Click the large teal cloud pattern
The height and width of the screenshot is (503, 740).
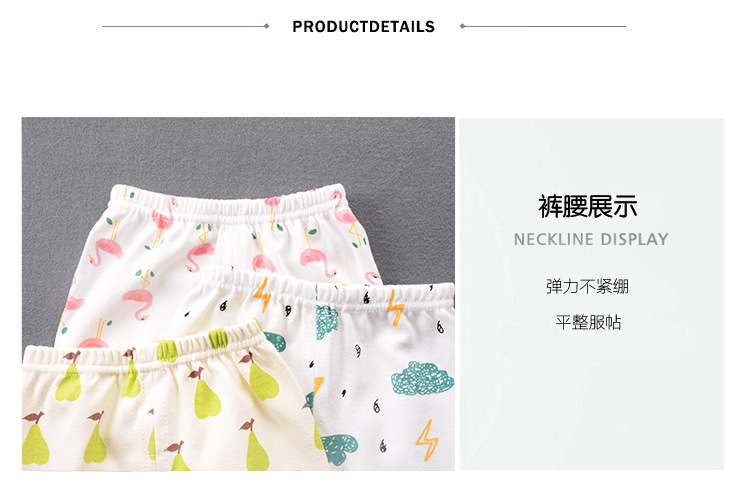(422, 378)
